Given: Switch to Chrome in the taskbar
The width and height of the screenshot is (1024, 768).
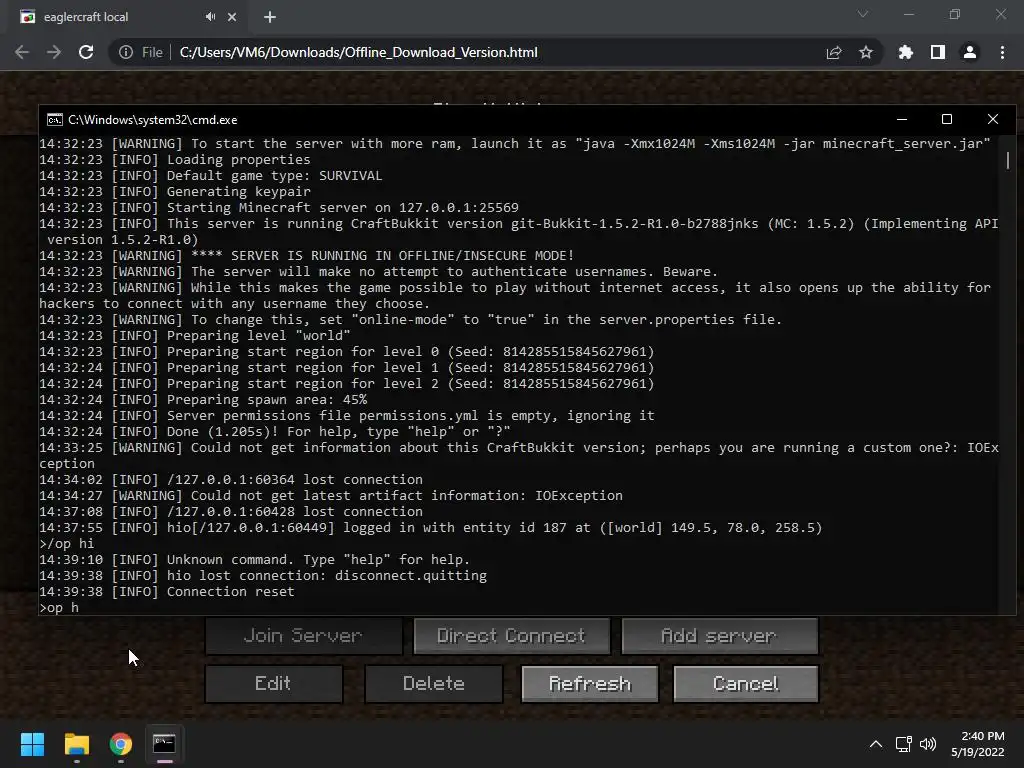Looking at the screenshot, I should pyautogui.click(x=121, y=744).
